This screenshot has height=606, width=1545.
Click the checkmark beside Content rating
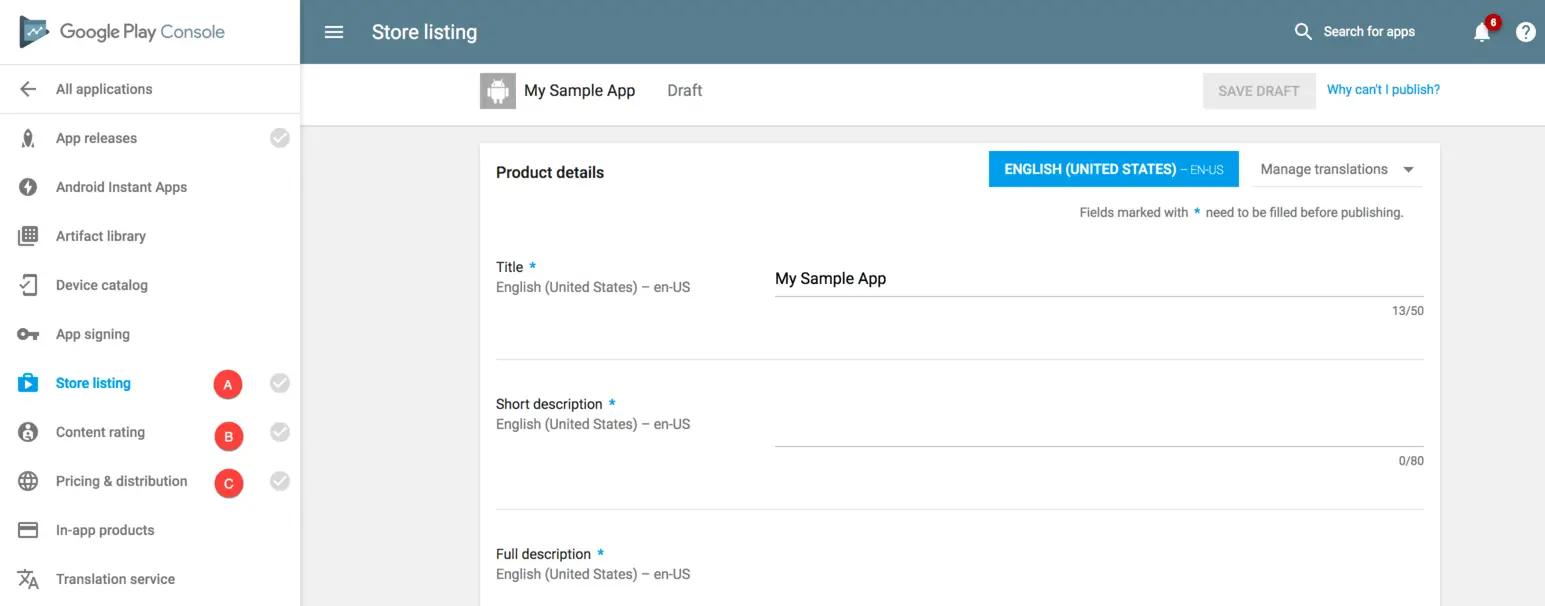[x=280, y=432]
